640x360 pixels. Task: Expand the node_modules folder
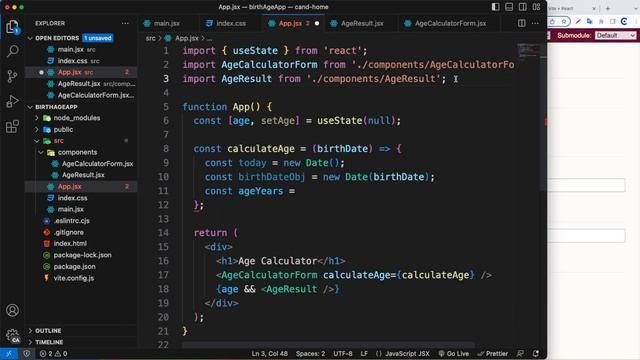[x=77, y=118]
